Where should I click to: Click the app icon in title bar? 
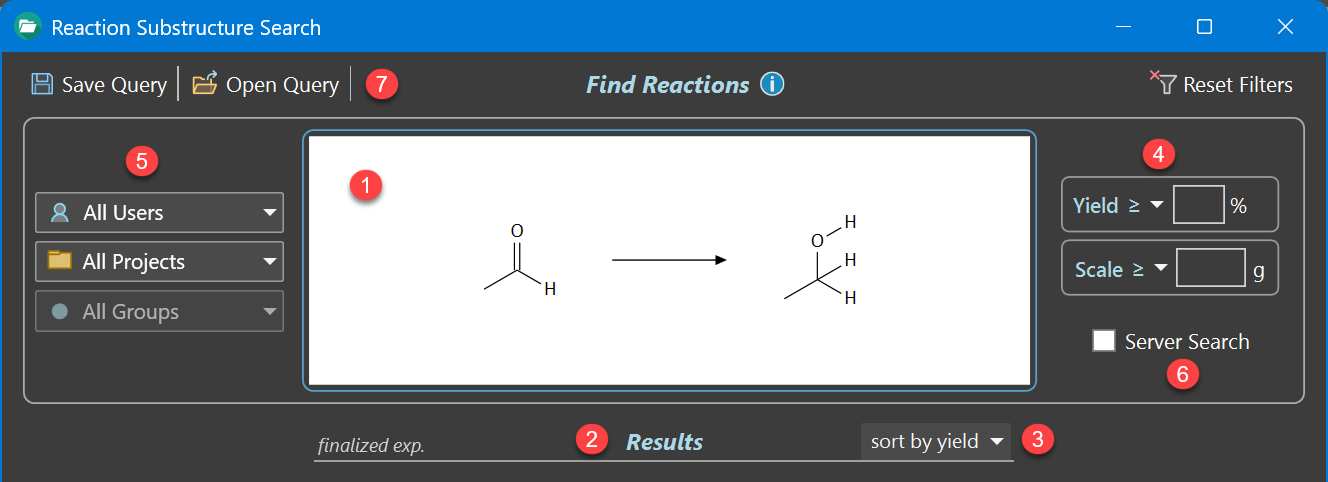click(27, 26)
